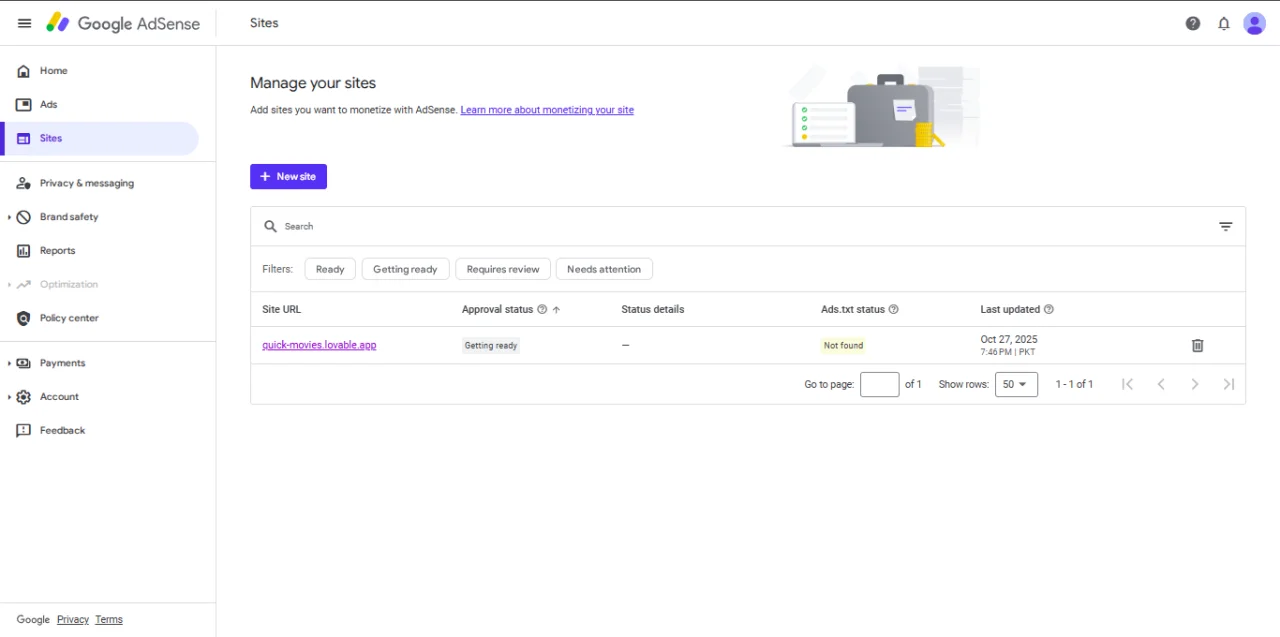The width and height of the screenshot is (1280, 637).
Task: Click the Ads.txt status column header
Action: pyautogui.click(x=853, y=309)
